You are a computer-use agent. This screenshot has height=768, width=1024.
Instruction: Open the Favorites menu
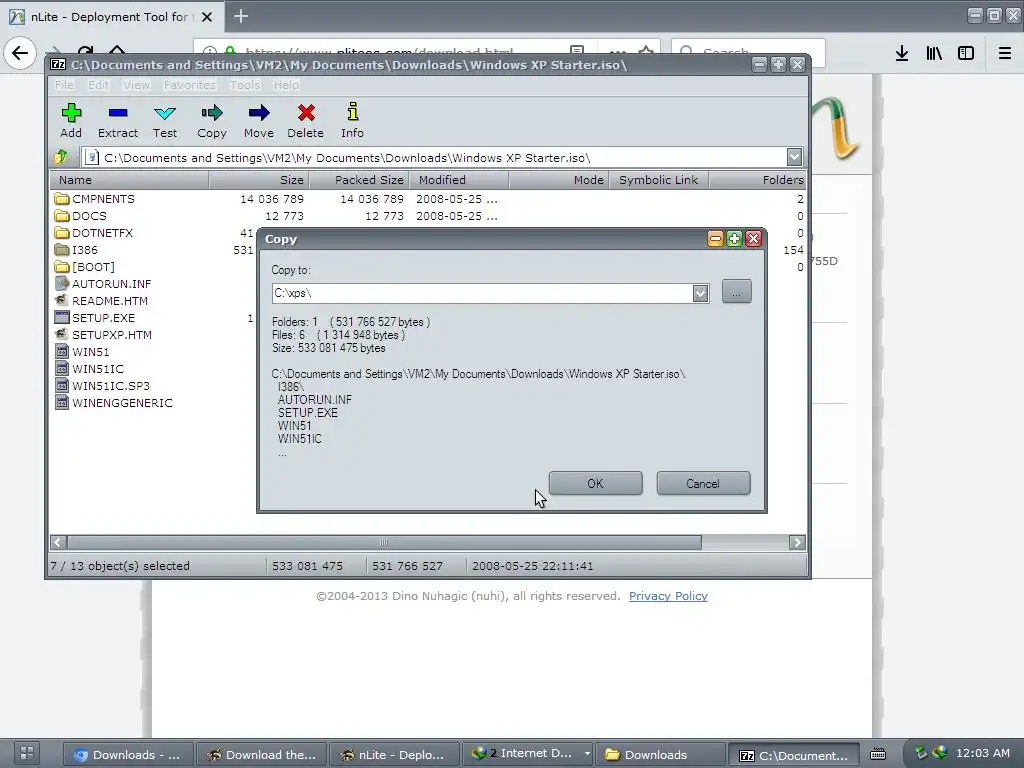pos(189,85)
